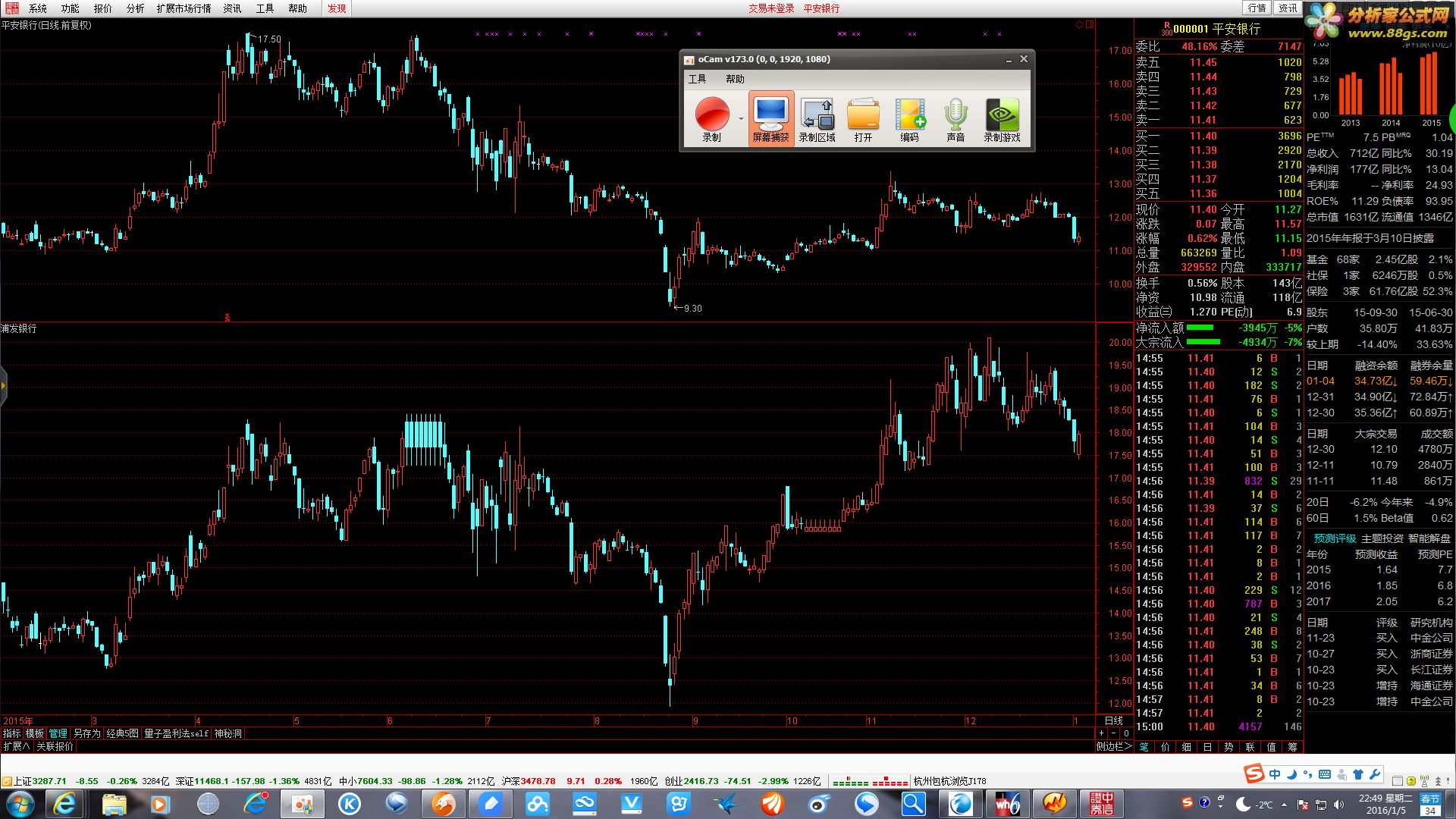Select the 经典5图 template tab
Viewport: 1456px width, 819px height.
tap(122, 733)
